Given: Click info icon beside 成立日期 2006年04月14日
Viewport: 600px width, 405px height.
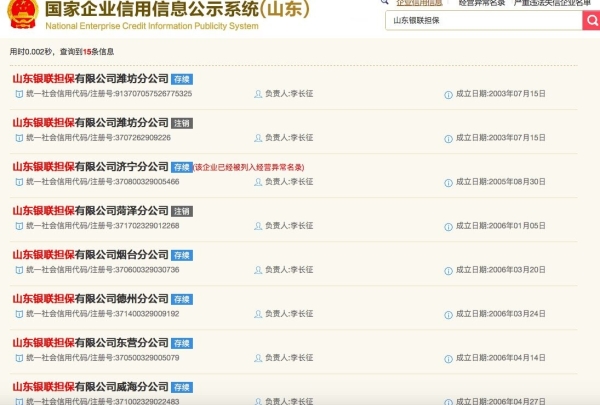Looking at the screenshot, I should pyautogui.click(x=448, y=359).
